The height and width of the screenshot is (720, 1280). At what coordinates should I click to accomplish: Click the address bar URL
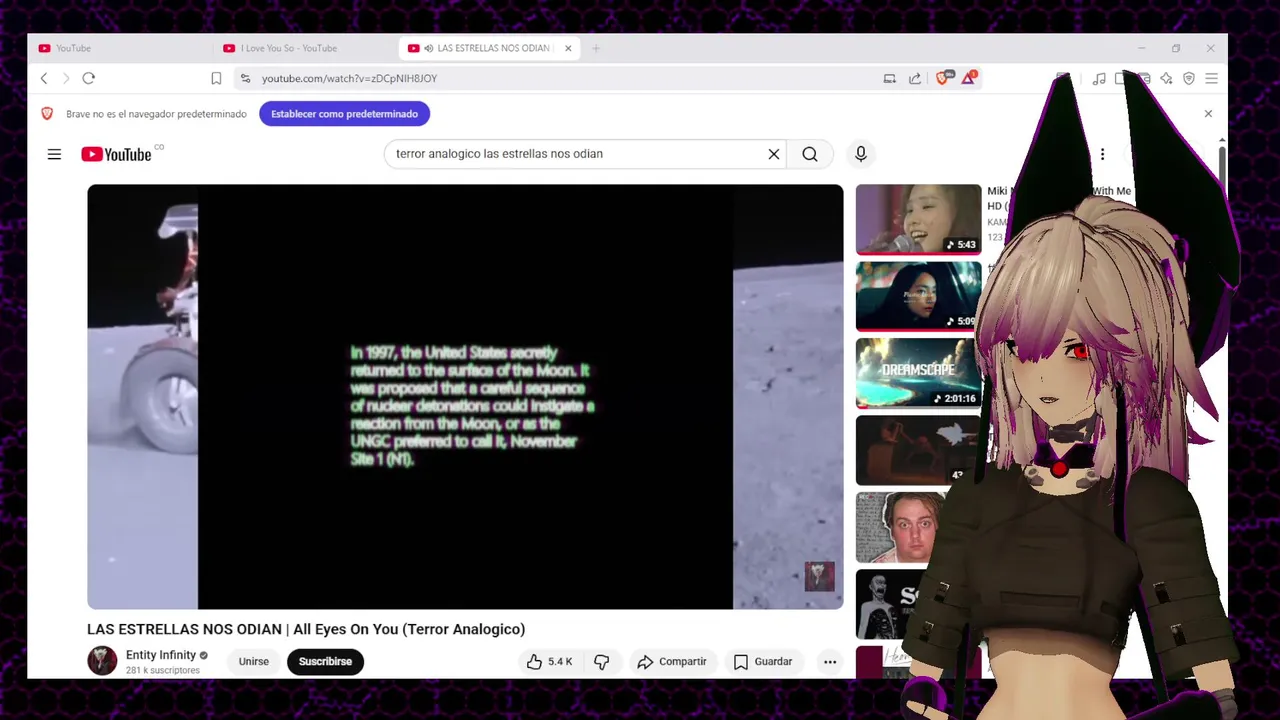pos(349,78)
